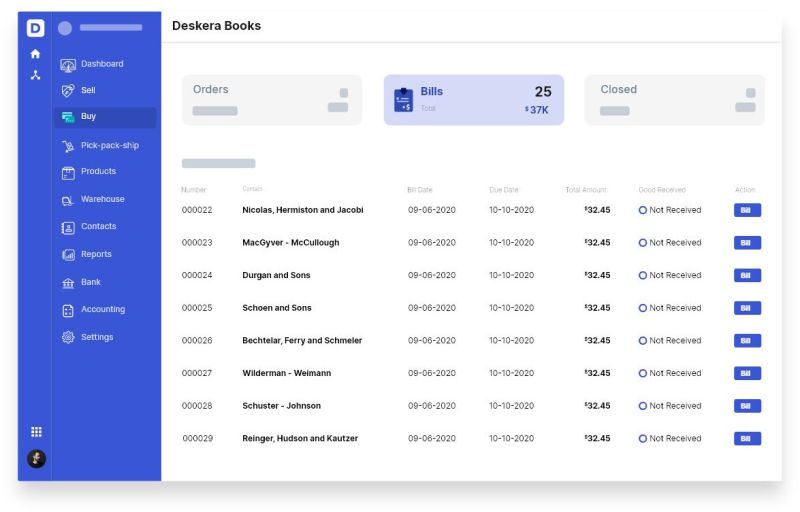Click the Deskera D logo icon
The image size is (800, 512).
35,28
